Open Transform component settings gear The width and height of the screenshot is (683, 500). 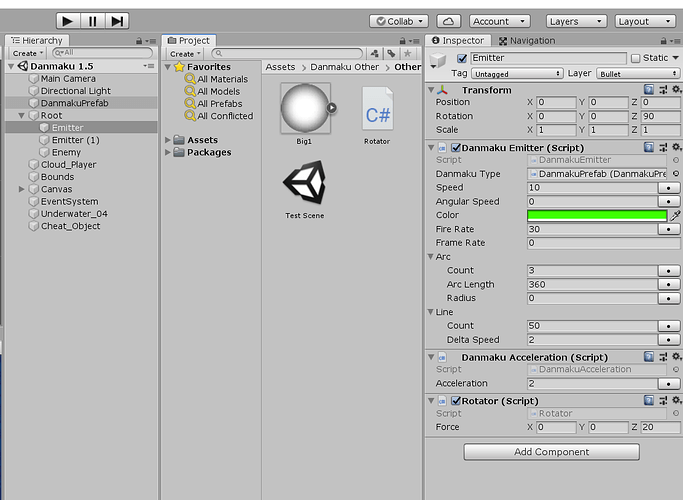tap(676, 89)
